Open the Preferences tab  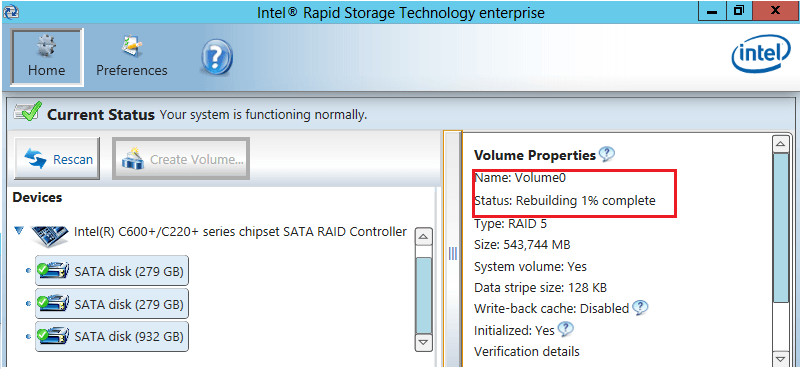pos(132,57)
